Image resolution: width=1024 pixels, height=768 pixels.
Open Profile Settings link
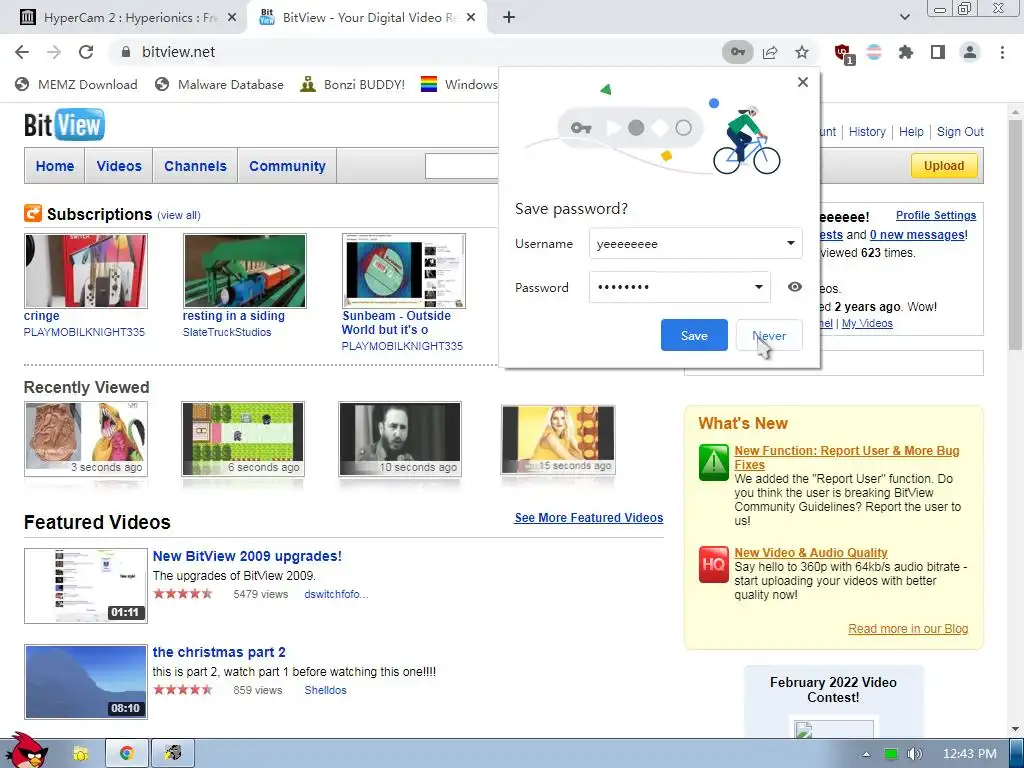pos(936,216)
